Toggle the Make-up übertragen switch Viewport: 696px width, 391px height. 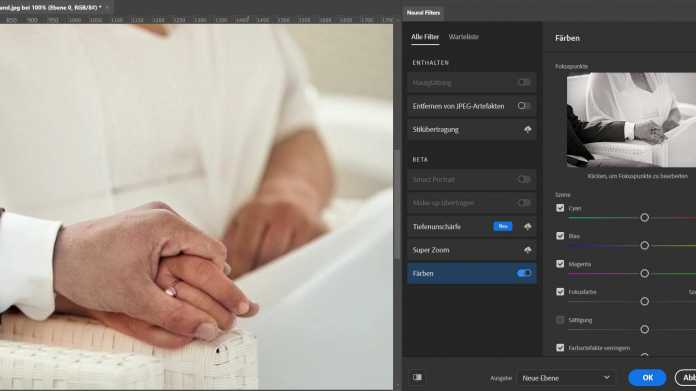pyautogui.click(x=524, y=203)
